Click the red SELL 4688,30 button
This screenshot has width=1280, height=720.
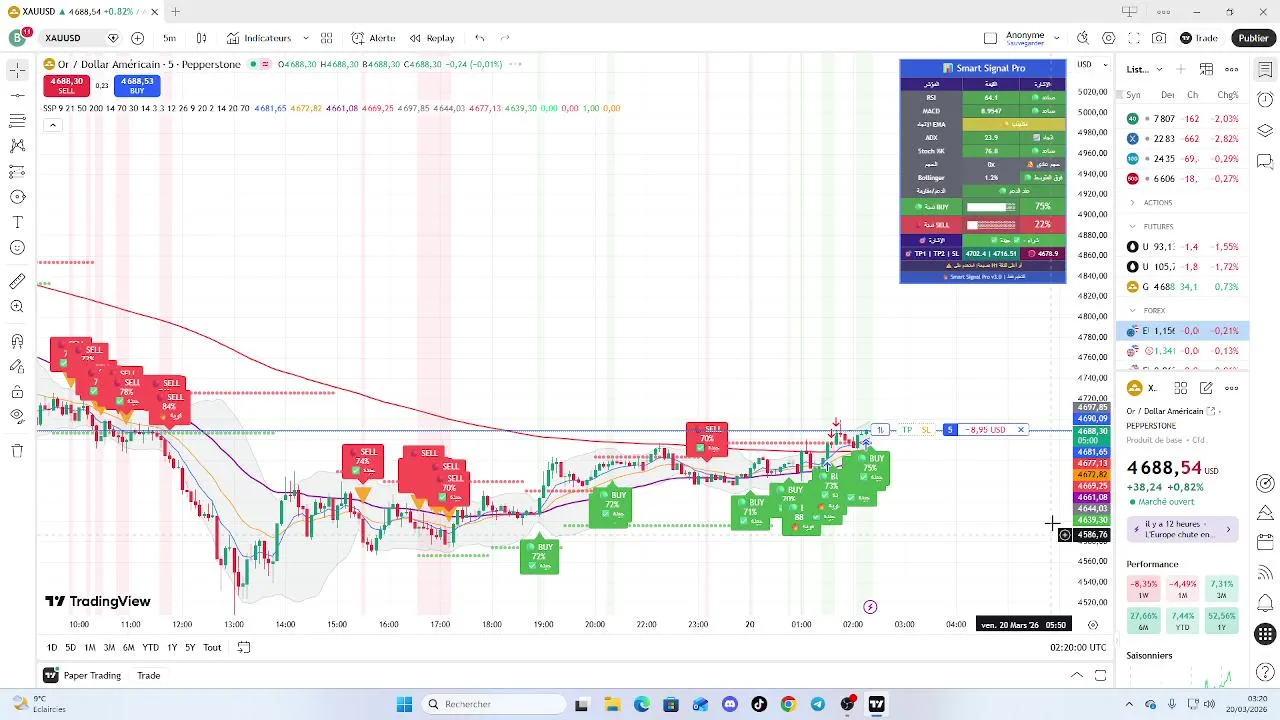[x=67, y=85]
